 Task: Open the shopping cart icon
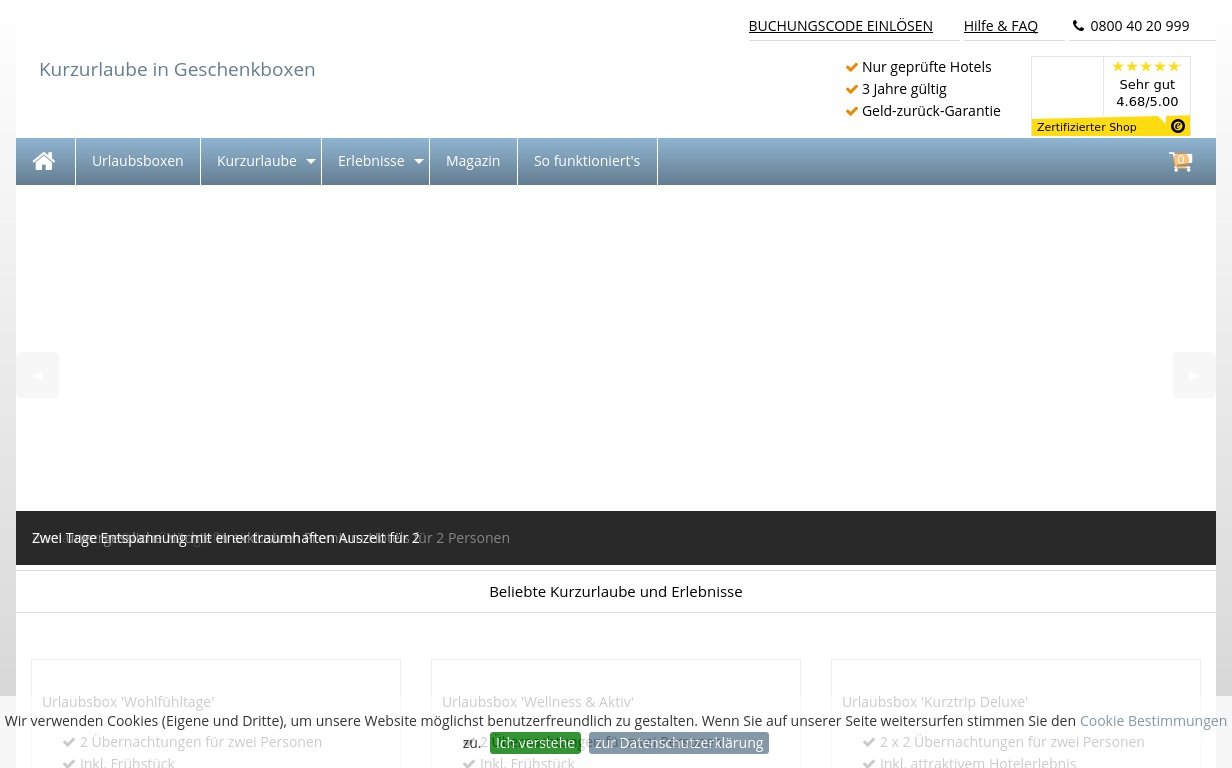pos(1180,161)
